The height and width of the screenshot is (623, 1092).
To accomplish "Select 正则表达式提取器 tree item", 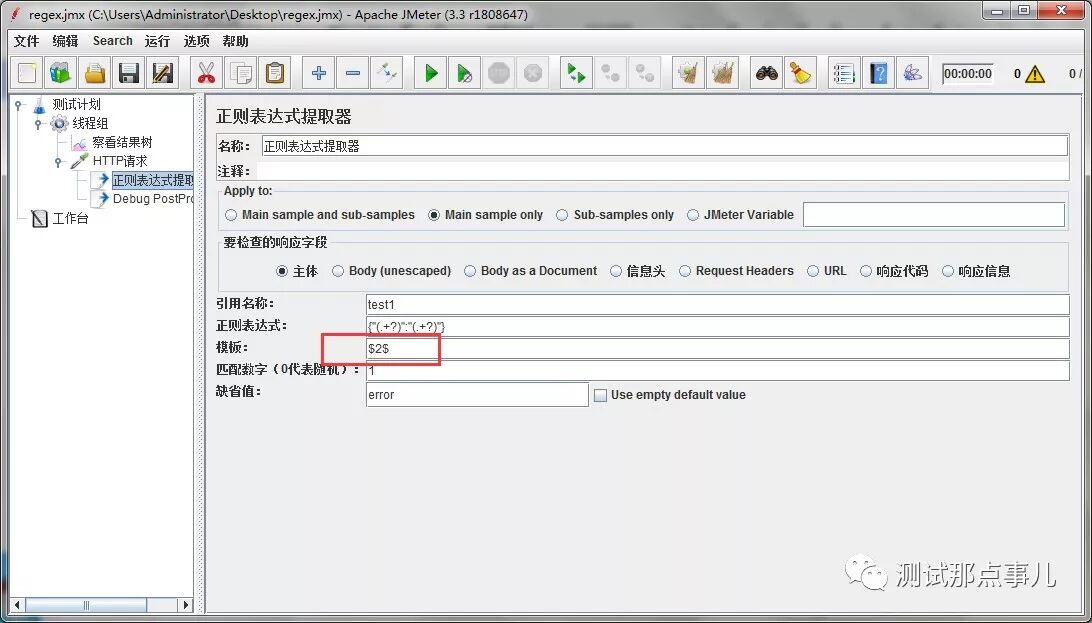I will point(153,180).
